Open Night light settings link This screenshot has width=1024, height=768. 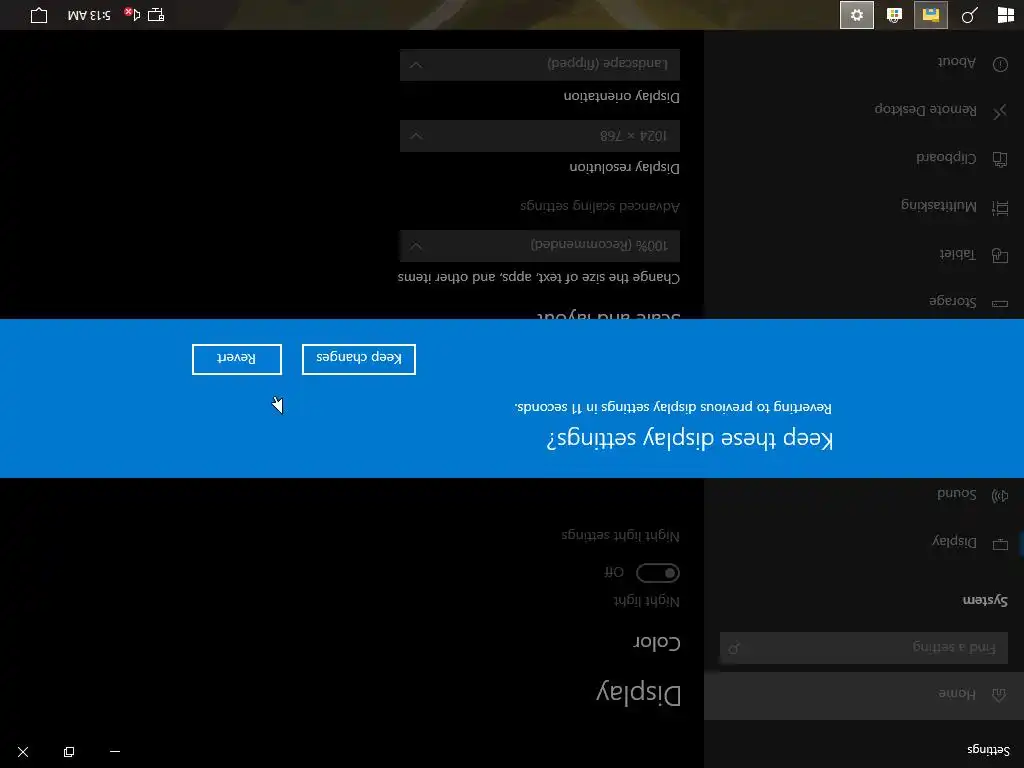(620, 536)
